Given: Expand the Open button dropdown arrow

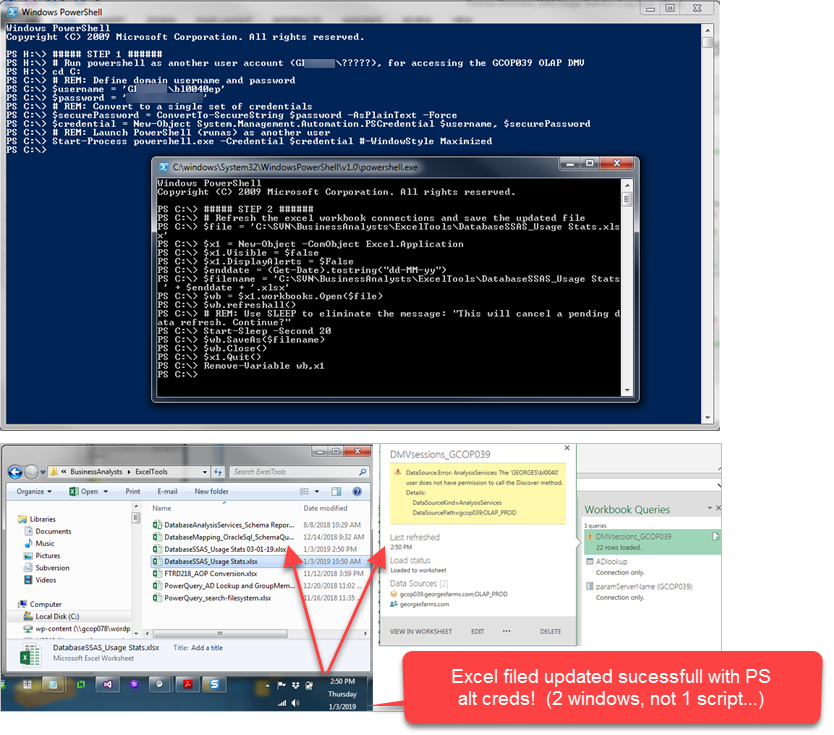Looking at the screenshot, I should (x=105, y=491).
